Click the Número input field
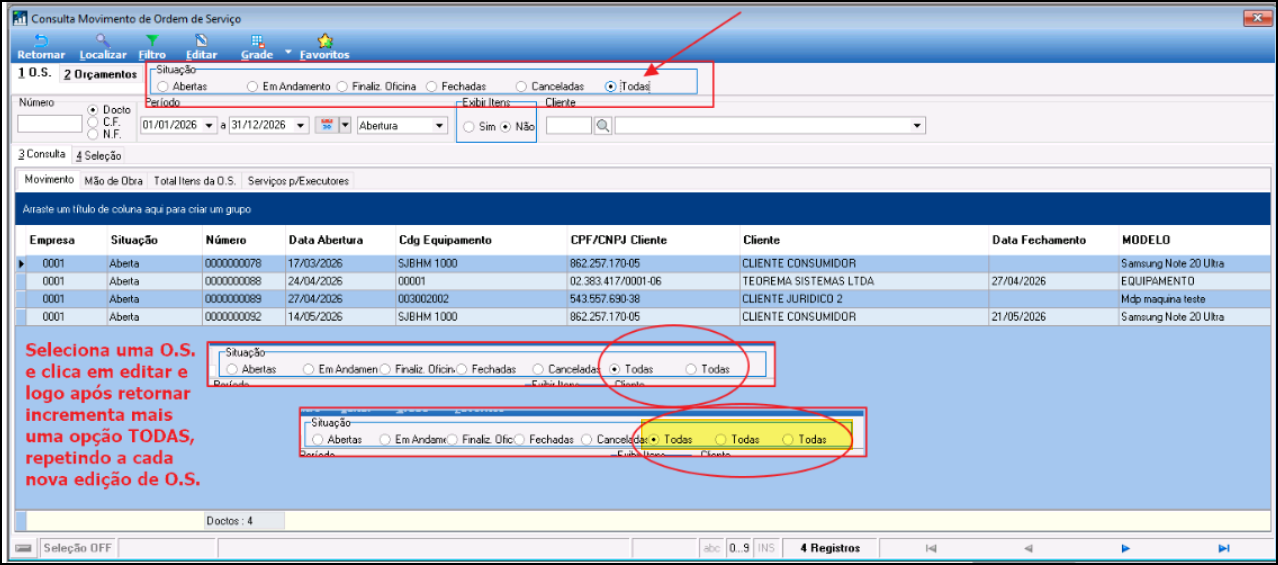1278x565 pixels. 50,124
